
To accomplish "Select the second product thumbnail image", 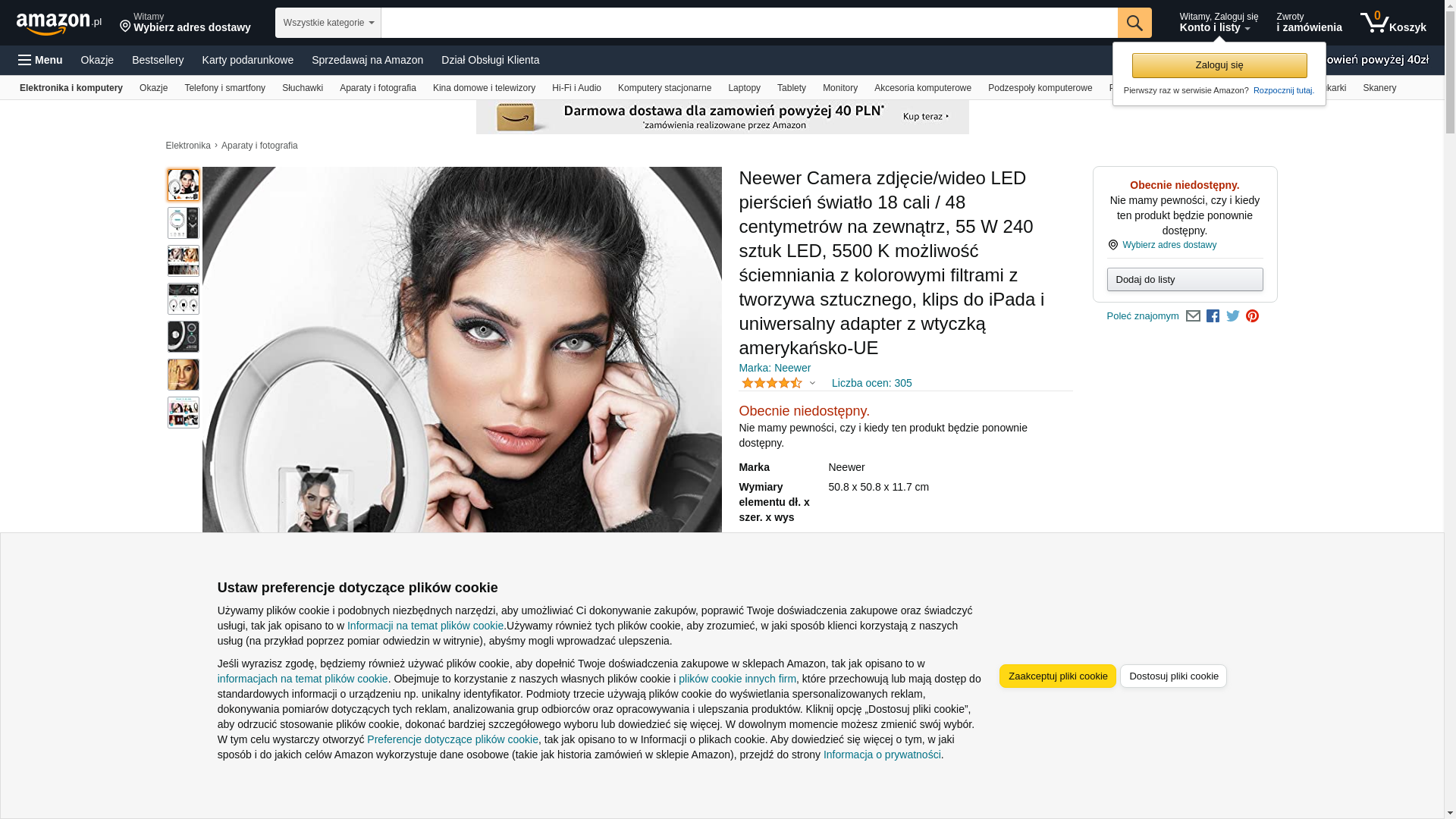I will (184, 223).
